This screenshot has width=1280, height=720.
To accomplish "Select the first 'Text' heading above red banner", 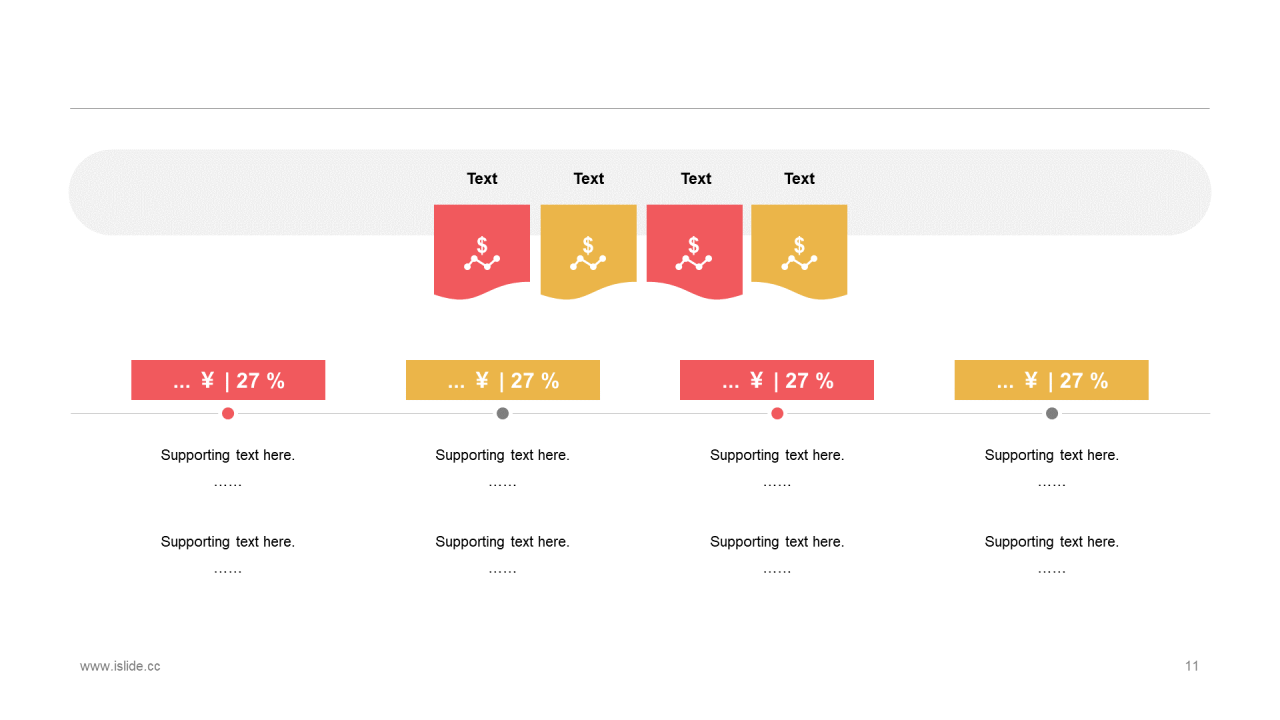I will coord(482,178).
